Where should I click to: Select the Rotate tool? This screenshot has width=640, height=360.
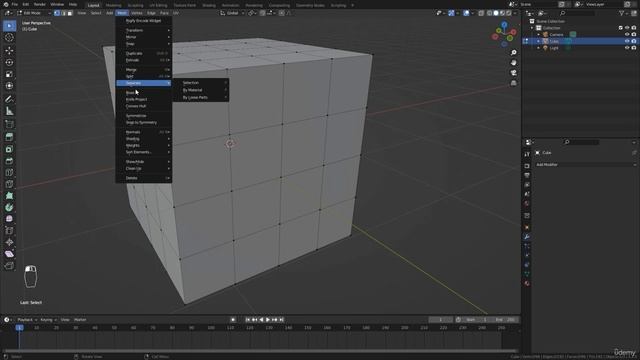[9, 62]
